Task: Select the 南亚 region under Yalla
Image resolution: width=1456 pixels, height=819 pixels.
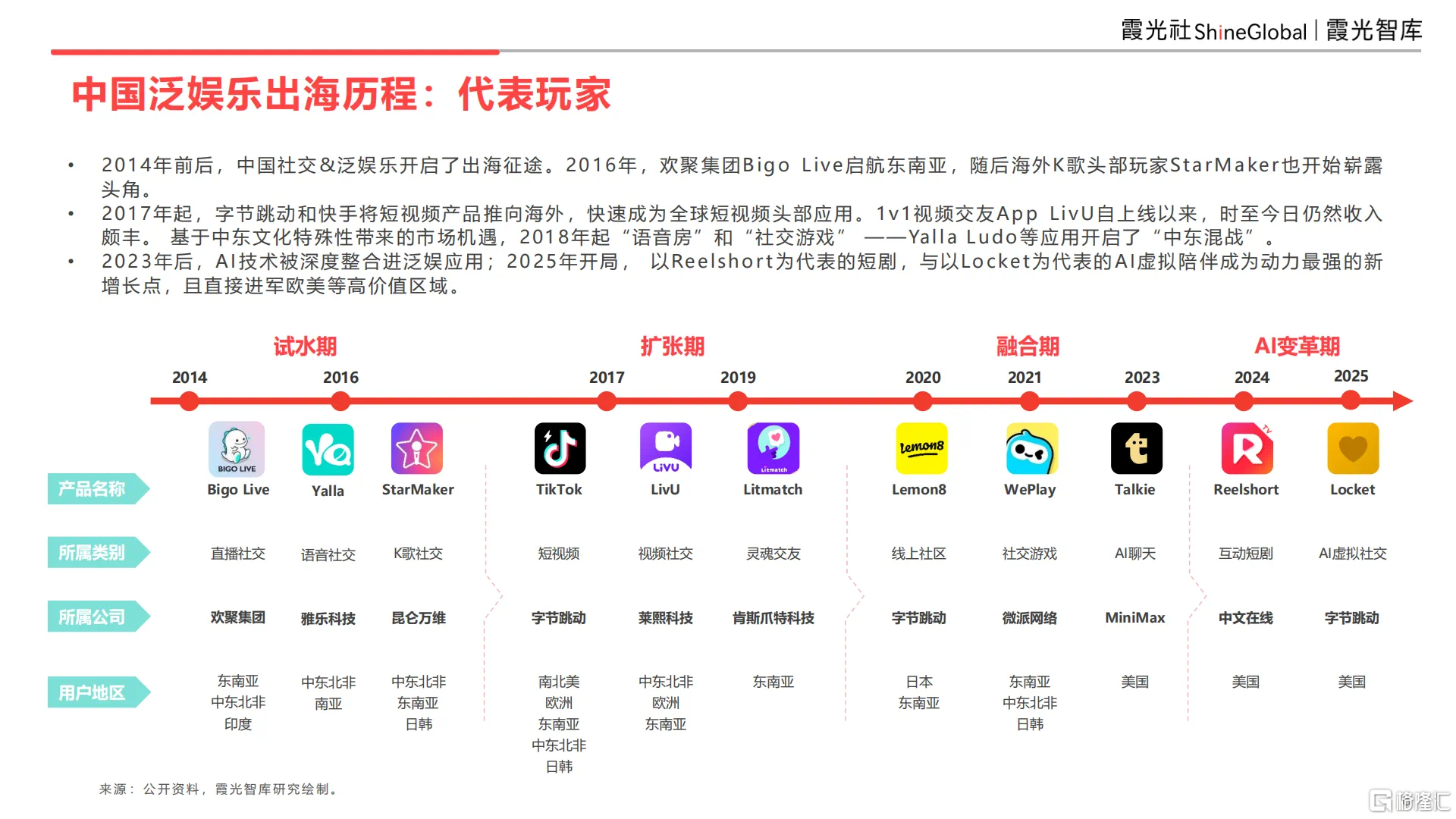Action: 328,704
